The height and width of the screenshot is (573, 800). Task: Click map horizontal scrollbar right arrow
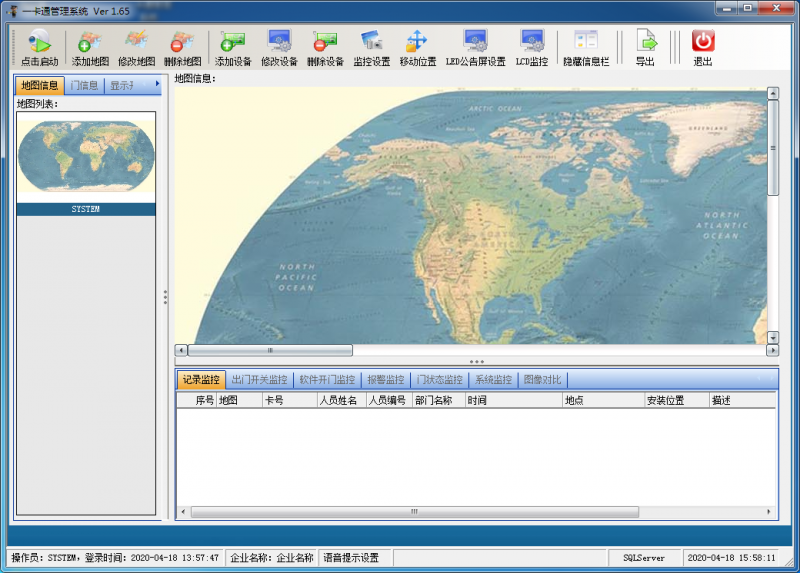pos(772,350)
